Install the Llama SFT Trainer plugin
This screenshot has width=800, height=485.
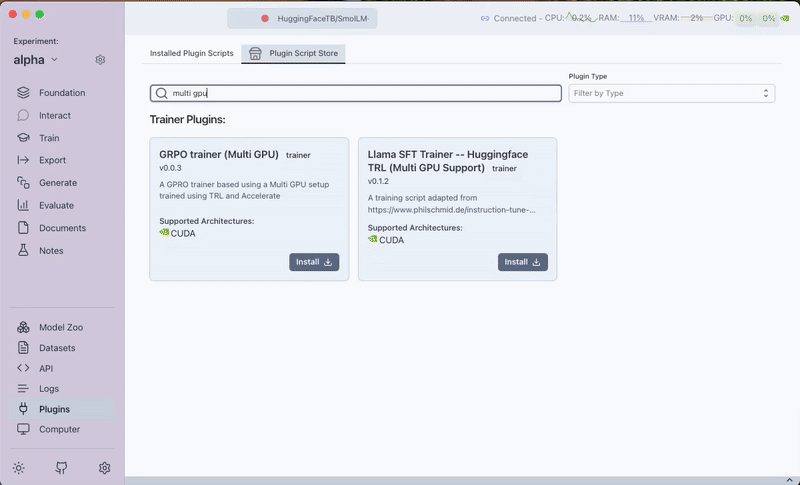click(x=522, y=262)
